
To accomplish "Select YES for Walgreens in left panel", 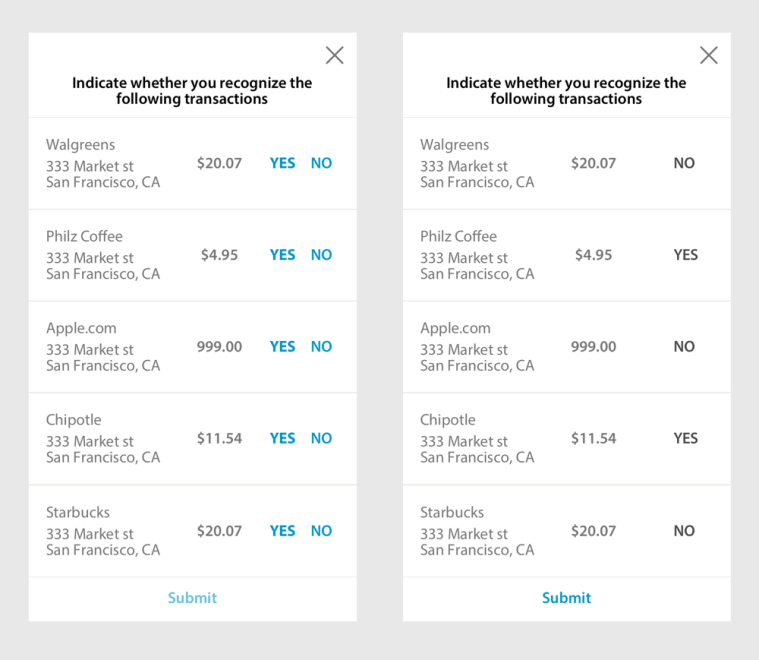I will (x=282, y=163).
